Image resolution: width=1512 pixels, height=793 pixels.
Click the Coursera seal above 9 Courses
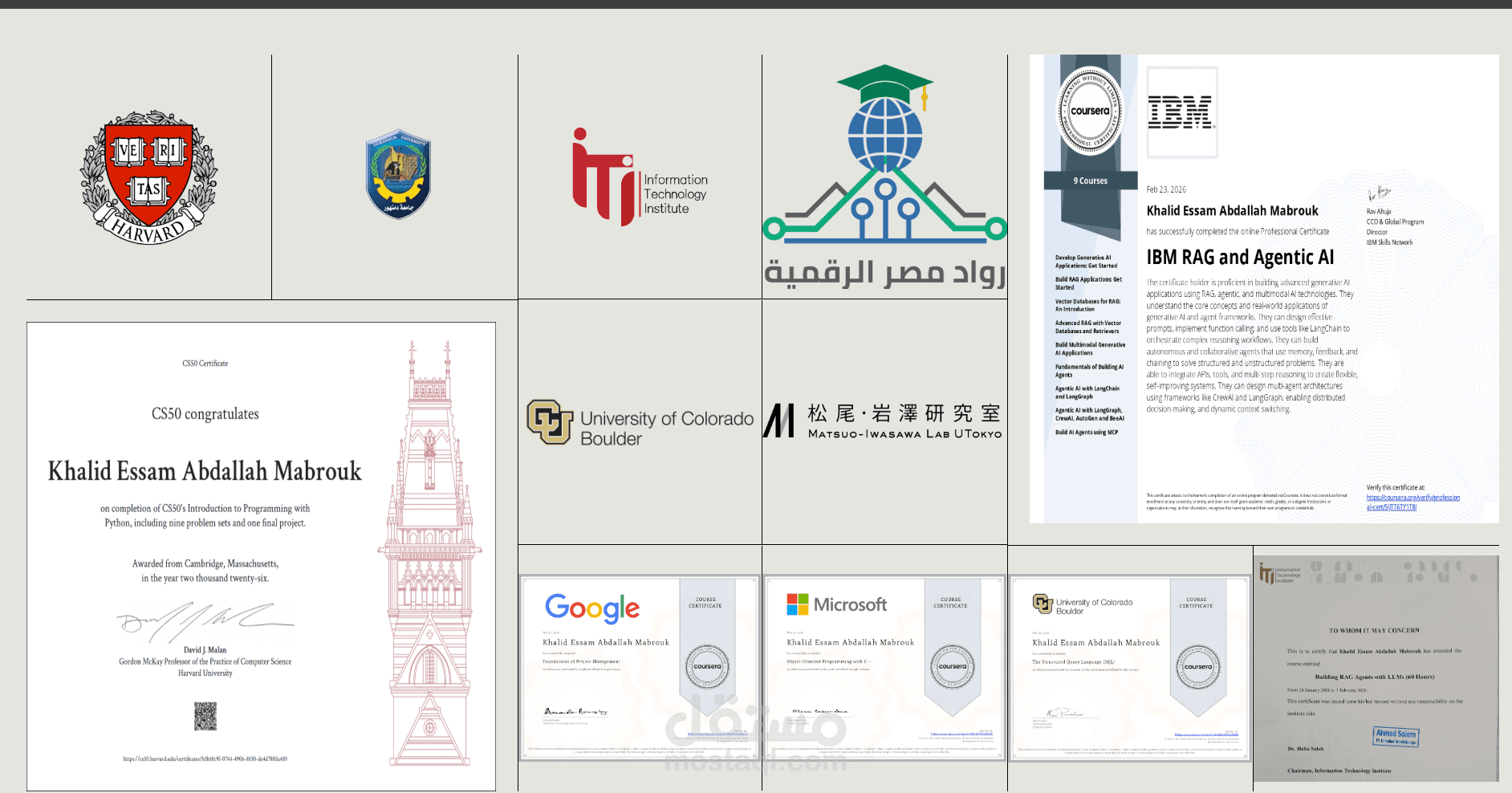tap(1090, 112)
